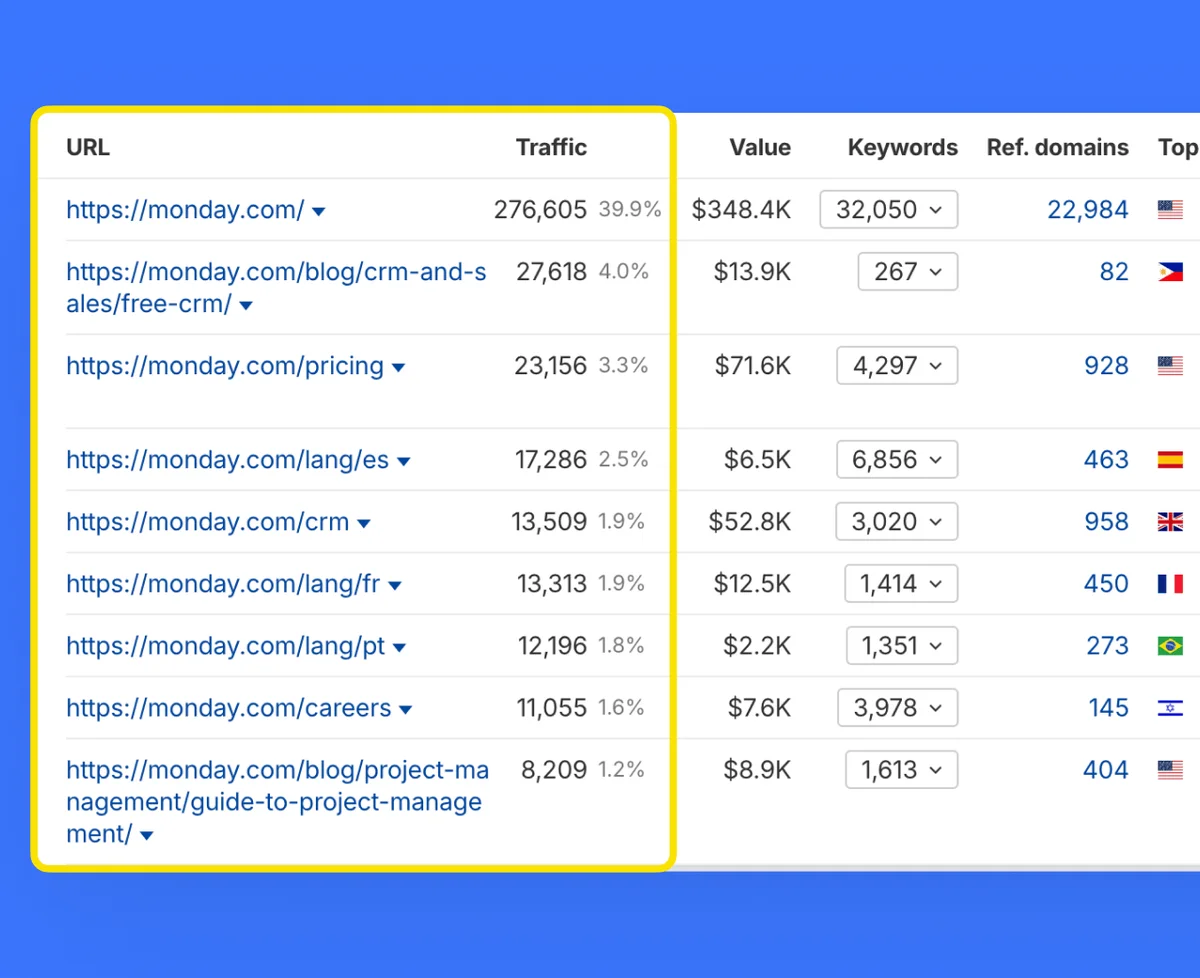Open the 3,978 keywords dropdown for careers
The height and width of the screenshot is (978, 1200).
click(897, 707)
